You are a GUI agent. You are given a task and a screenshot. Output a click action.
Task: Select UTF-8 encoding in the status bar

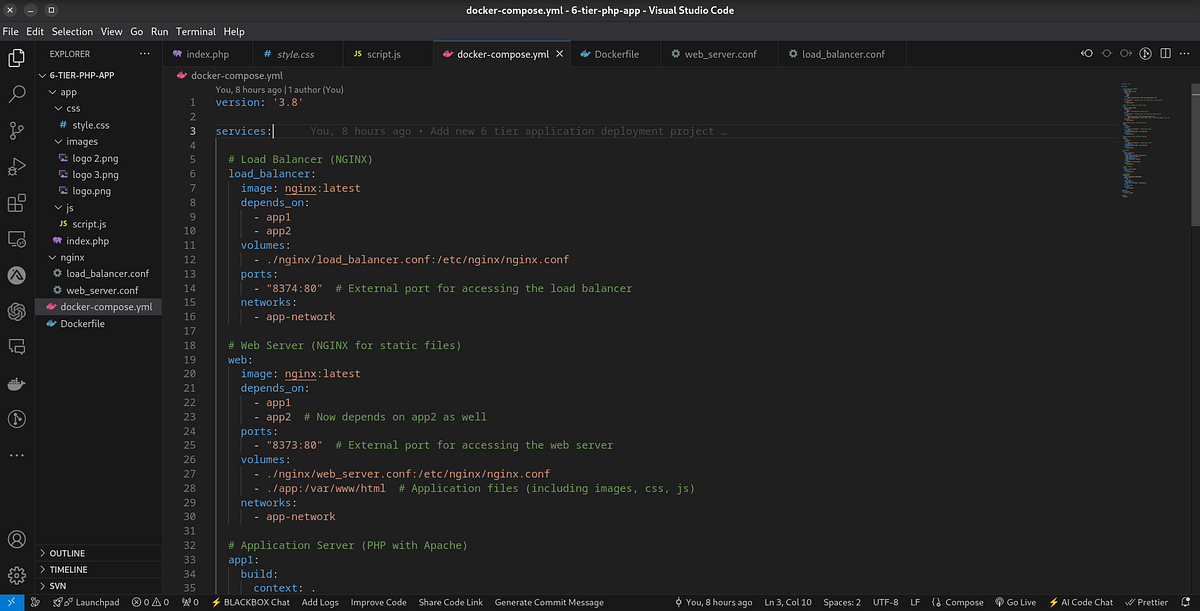point(886,602)
